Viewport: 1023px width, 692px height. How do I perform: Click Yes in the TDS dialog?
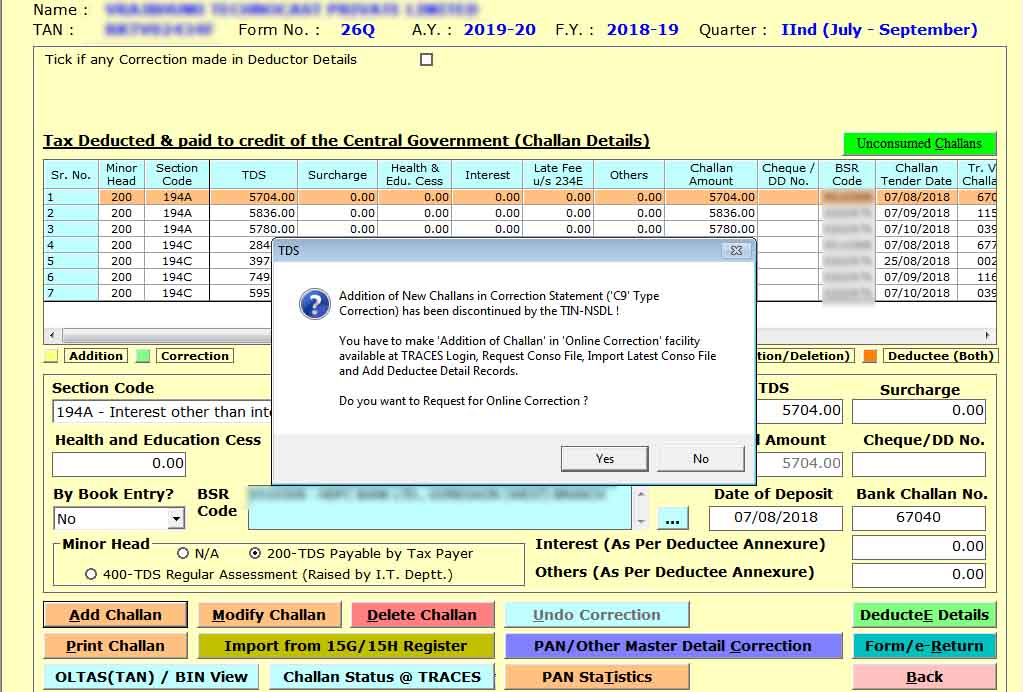click(604, 458)
